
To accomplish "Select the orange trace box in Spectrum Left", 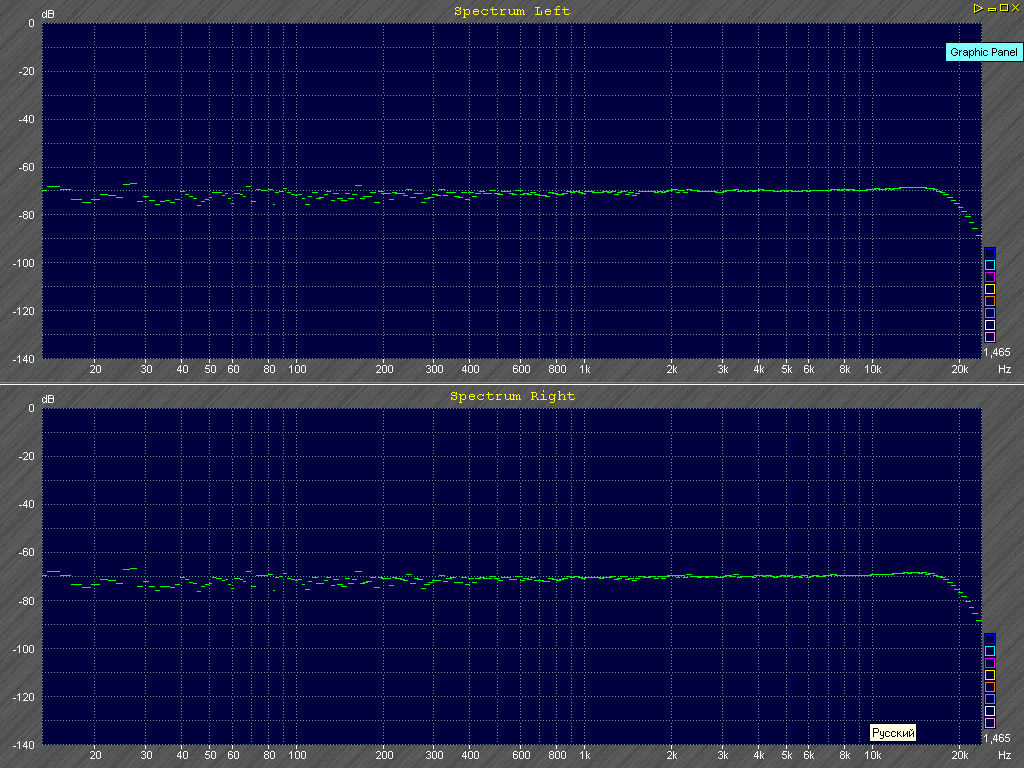I will pyautogui.click(x=990, y=301).
